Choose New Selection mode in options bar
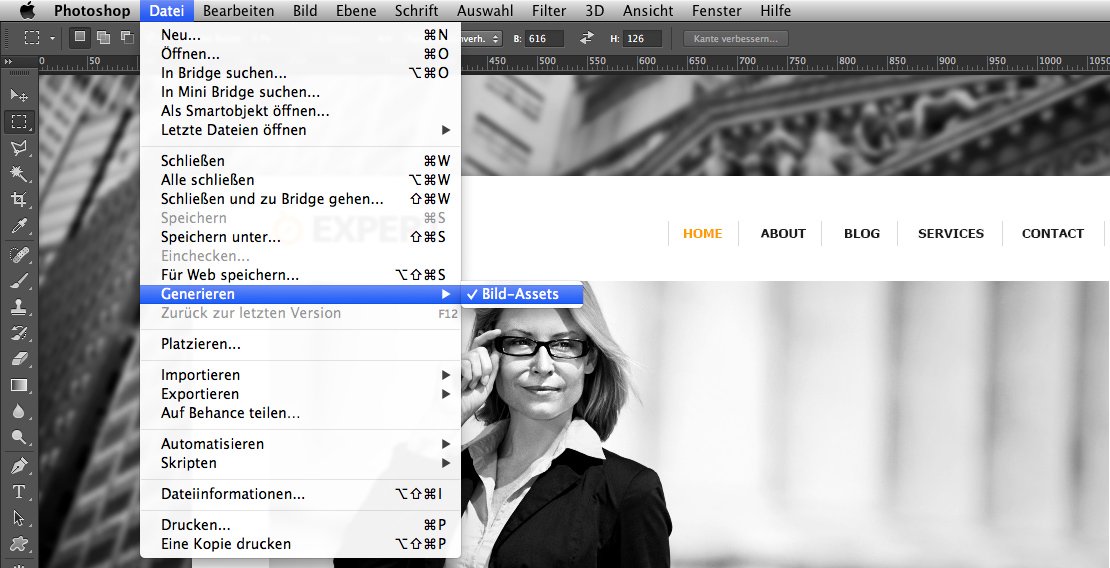This screenshot has width=1110, height=568. 80,38
